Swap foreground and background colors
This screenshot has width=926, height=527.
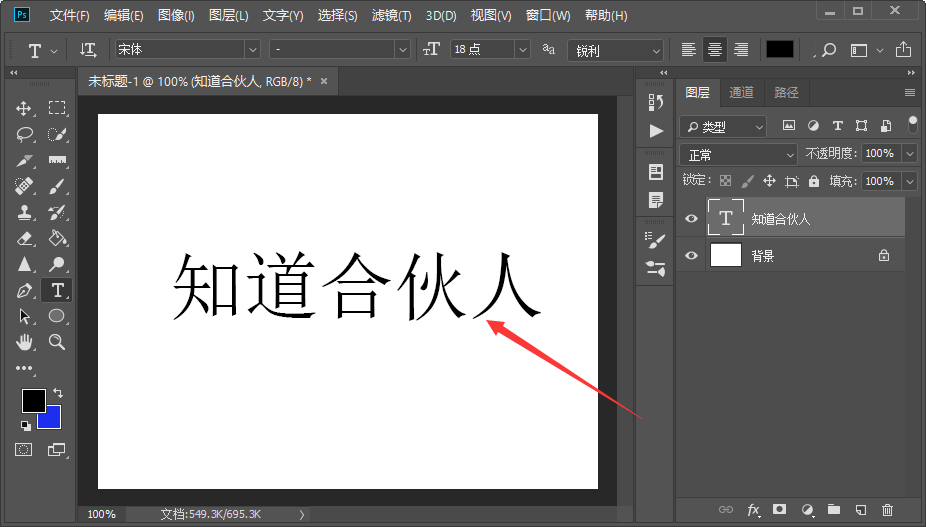58,393
